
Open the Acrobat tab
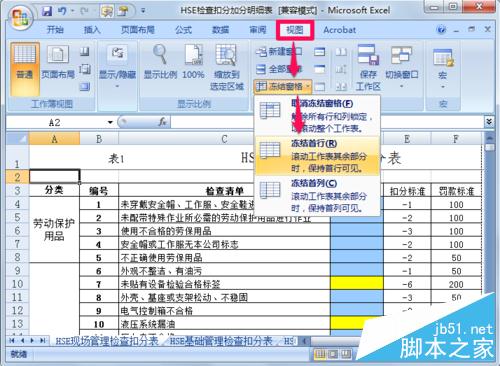pos(340,30)
